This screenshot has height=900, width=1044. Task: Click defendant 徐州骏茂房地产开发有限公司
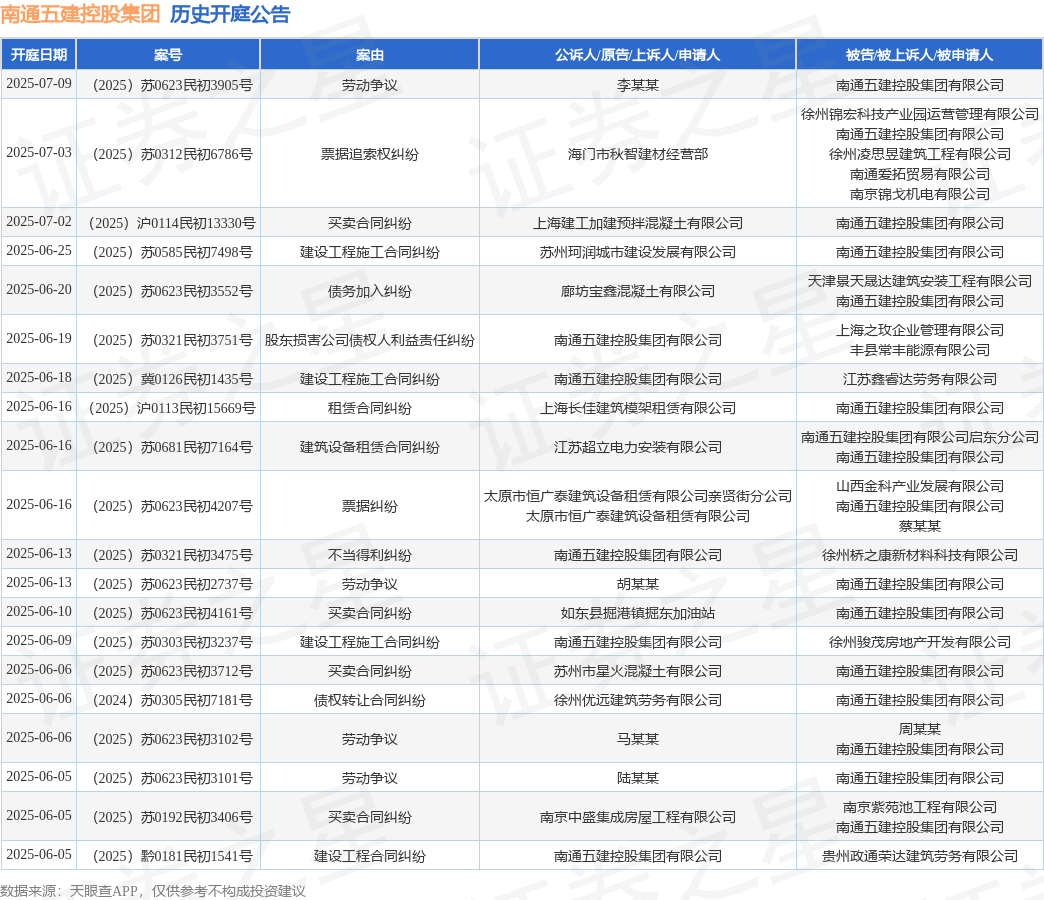click(x=919, y=642)
